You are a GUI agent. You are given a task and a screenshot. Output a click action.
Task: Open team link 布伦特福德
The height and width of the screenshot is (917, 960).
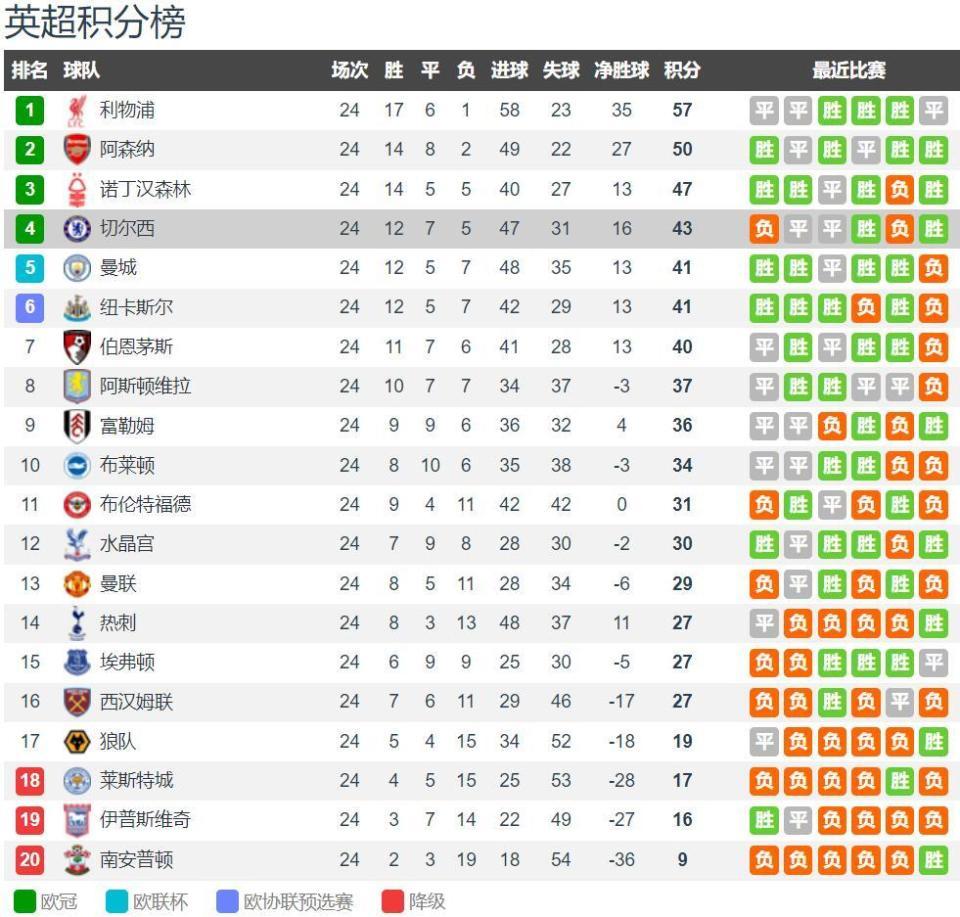point(144,505)
